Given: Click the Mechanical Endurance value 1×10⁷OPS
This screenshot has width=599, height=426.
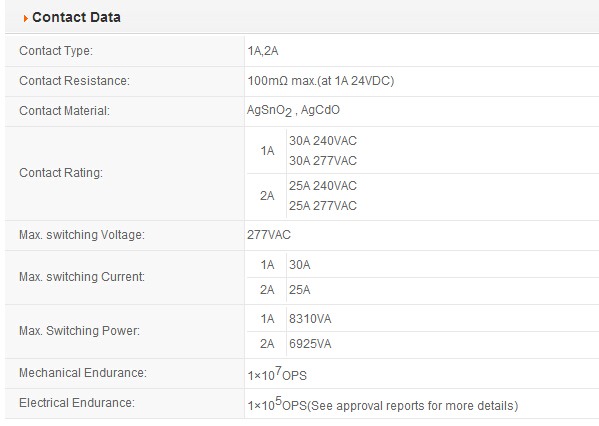Looking at the screenshot, I should (x=277, y=374).
